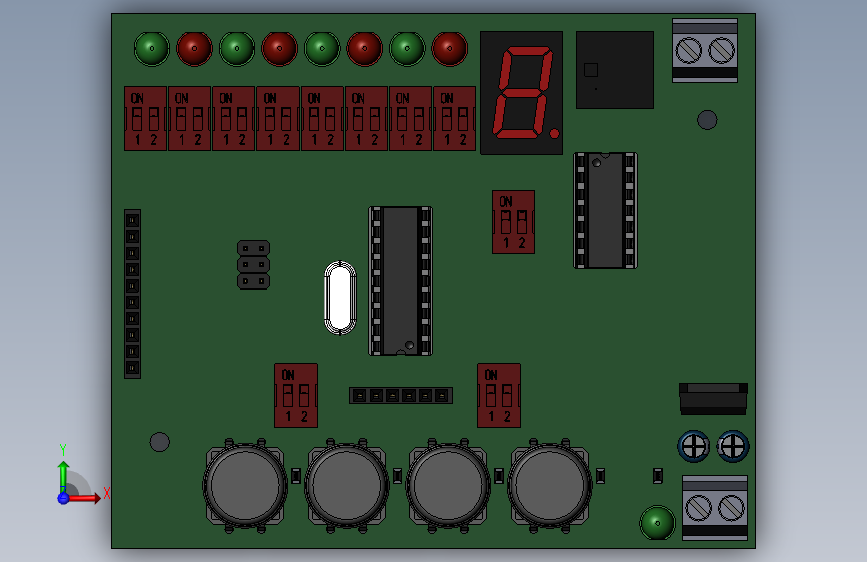This screenshot has height=562, width=867.
Task: Click the decimal point dot on seven-segment display
Action: (554, 133)
